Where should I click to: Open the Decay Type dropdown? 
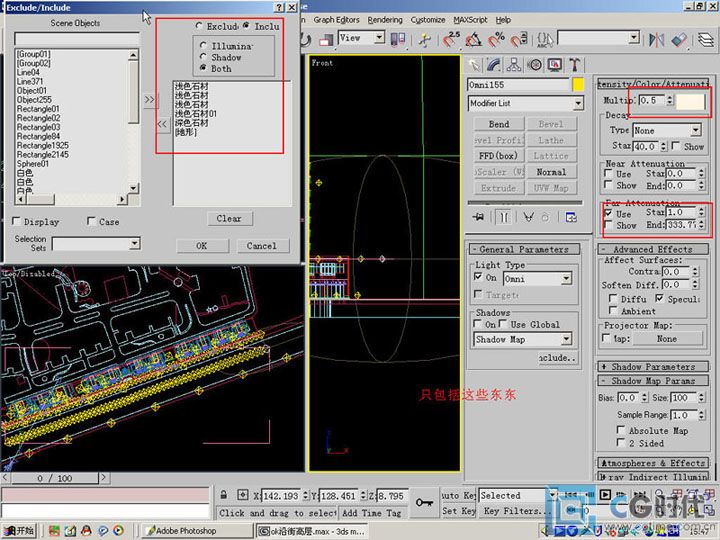point(696,130)
